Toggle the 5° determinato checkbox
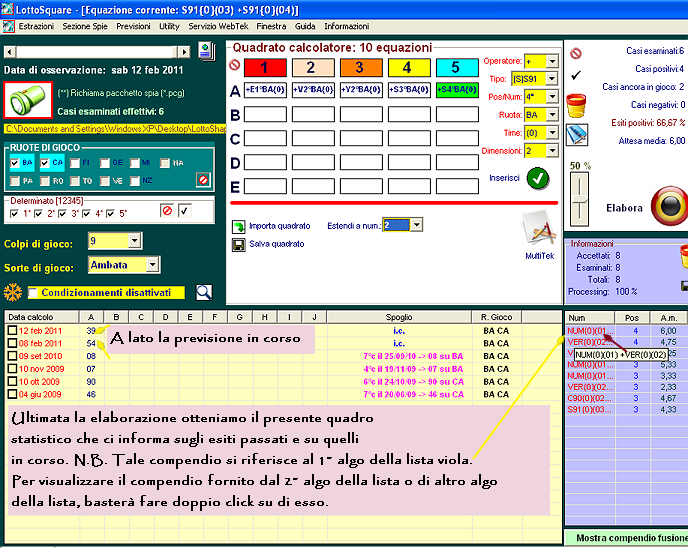The width and height of the screenshot is (688, 548). coord(110,214)
